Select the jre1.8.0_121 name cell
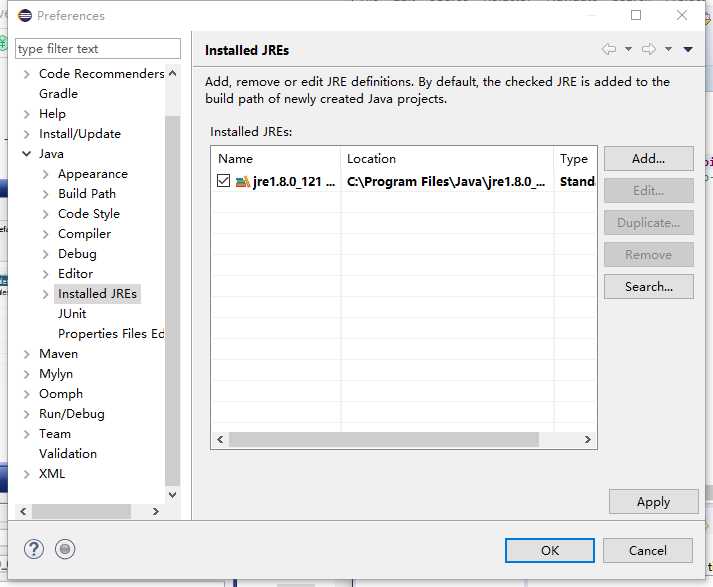The width and height of the screenshot is (713, 587). click(294, 181)
